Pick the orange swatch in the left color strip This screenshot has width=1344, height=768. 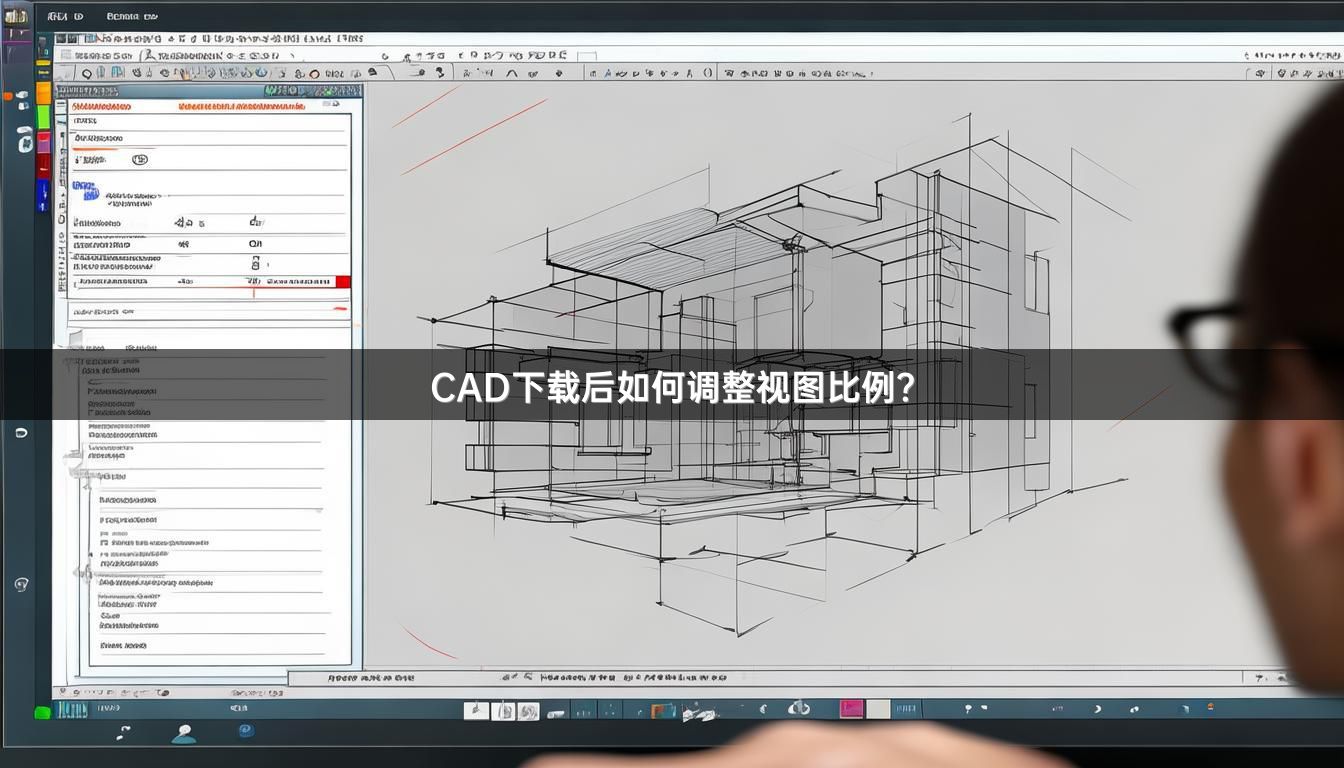(43, 93)
